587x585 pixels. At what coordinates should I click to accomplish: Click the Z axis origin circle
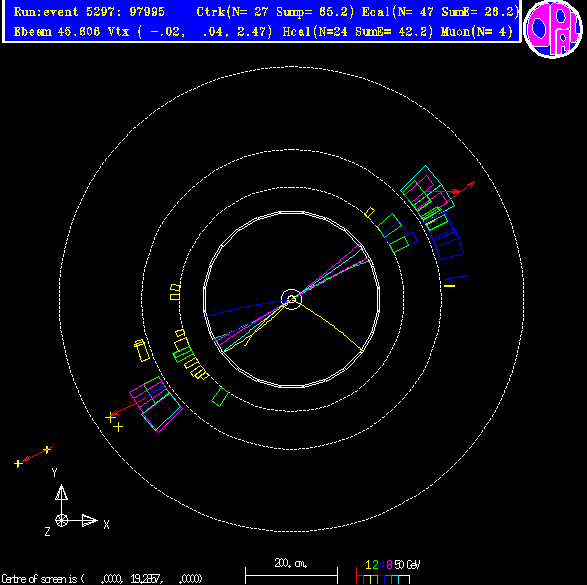tap(61, 520)
